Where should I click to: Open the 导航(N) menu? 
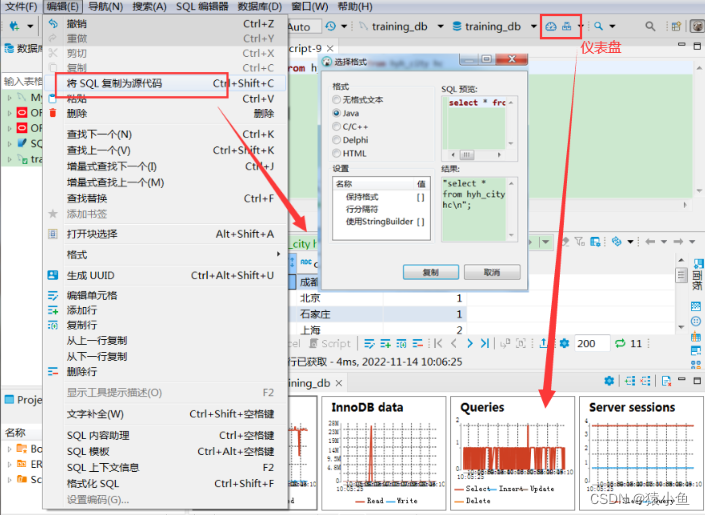click(x=105, y=7)
